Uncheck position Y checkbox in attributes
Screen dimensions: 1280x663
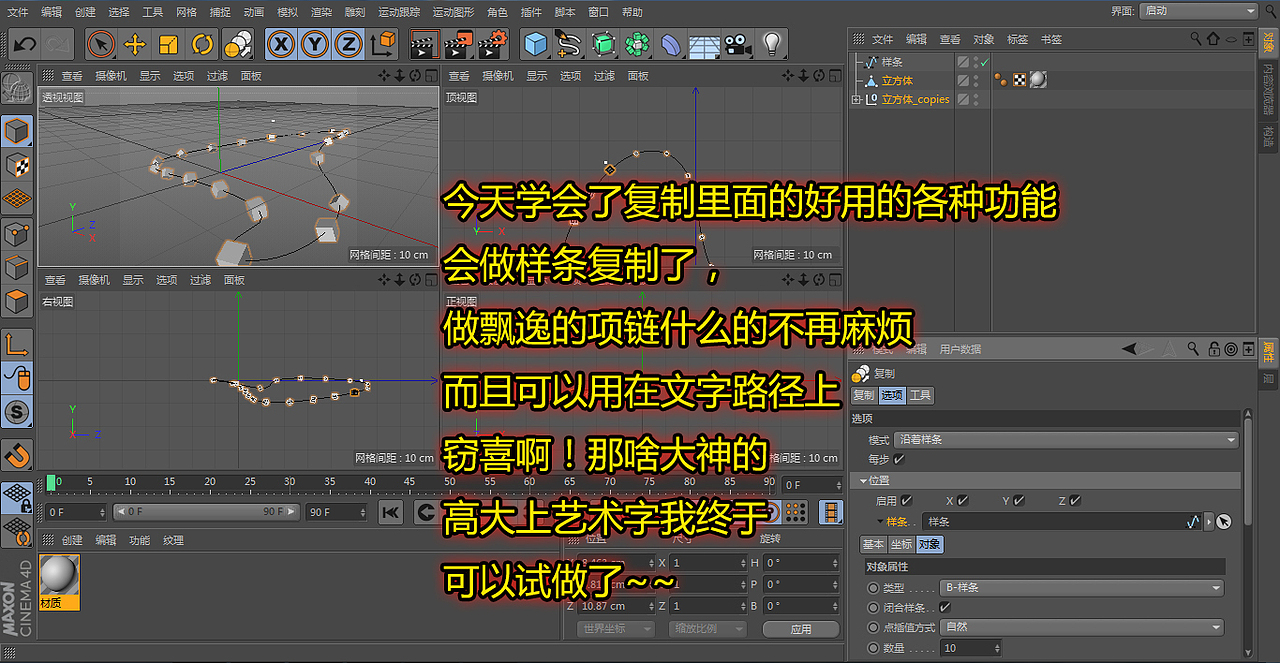[x=1019, y=500]
